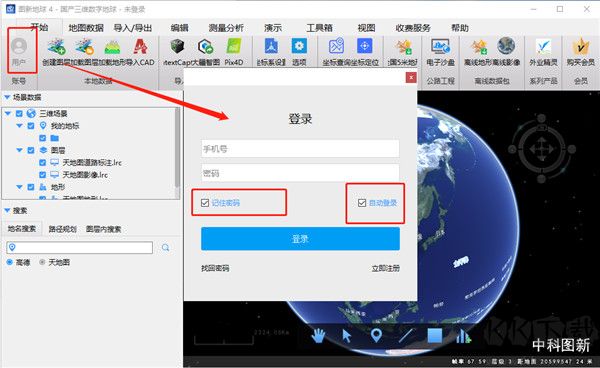This screenshot has height=368, width=600.
Task: Open the 编辑 ribbon tab
Action: (179, 28)
